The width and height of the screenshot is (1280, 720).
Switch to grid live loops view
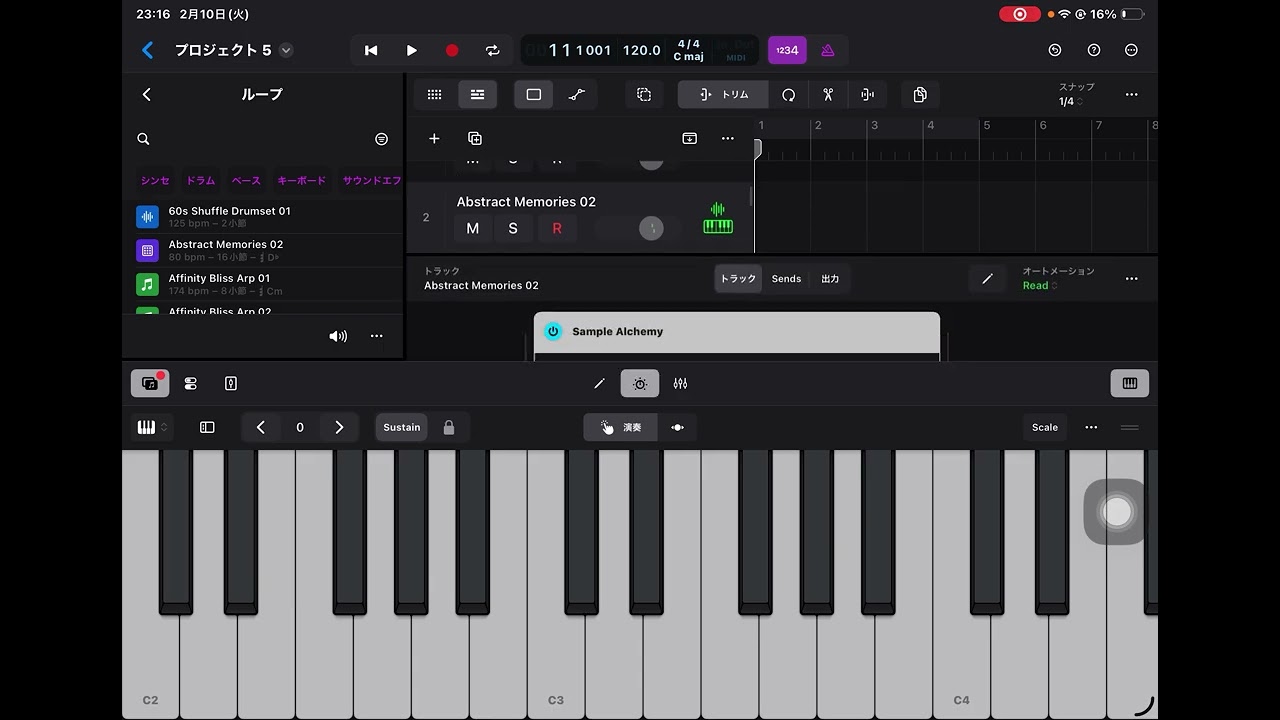(434, 94)
